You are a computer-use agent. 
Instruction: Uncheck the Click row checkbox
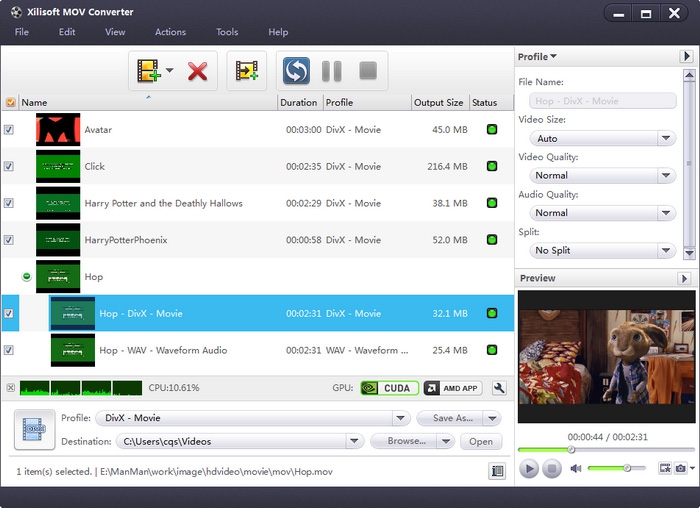tap(8, 166)
